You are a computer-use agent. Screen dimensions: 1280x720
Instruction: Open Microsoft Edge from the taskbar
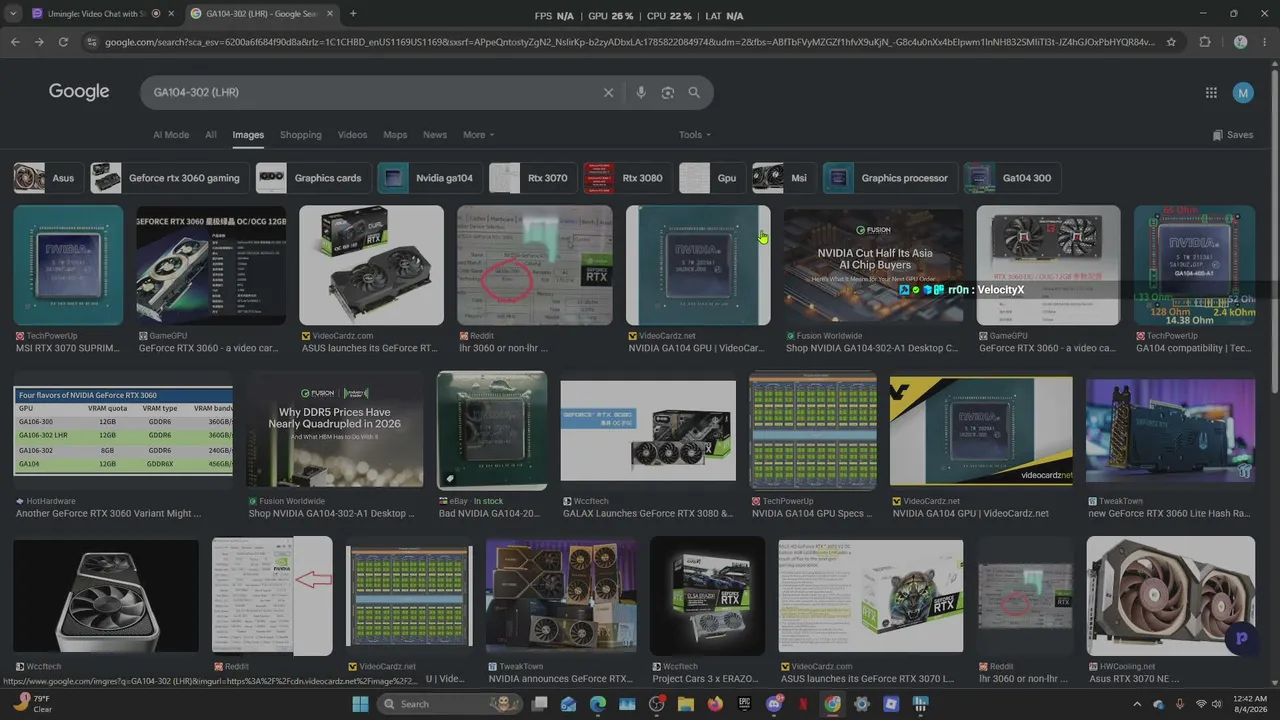click(x=598, y=704)
